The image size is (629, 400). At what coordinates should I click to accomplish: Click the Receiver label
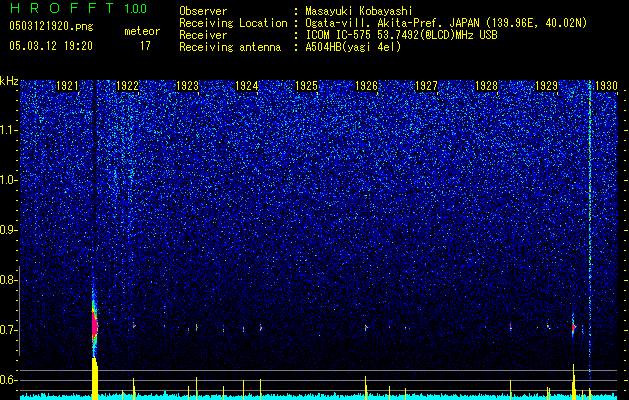pyautogui.click(x=203, y=35)
